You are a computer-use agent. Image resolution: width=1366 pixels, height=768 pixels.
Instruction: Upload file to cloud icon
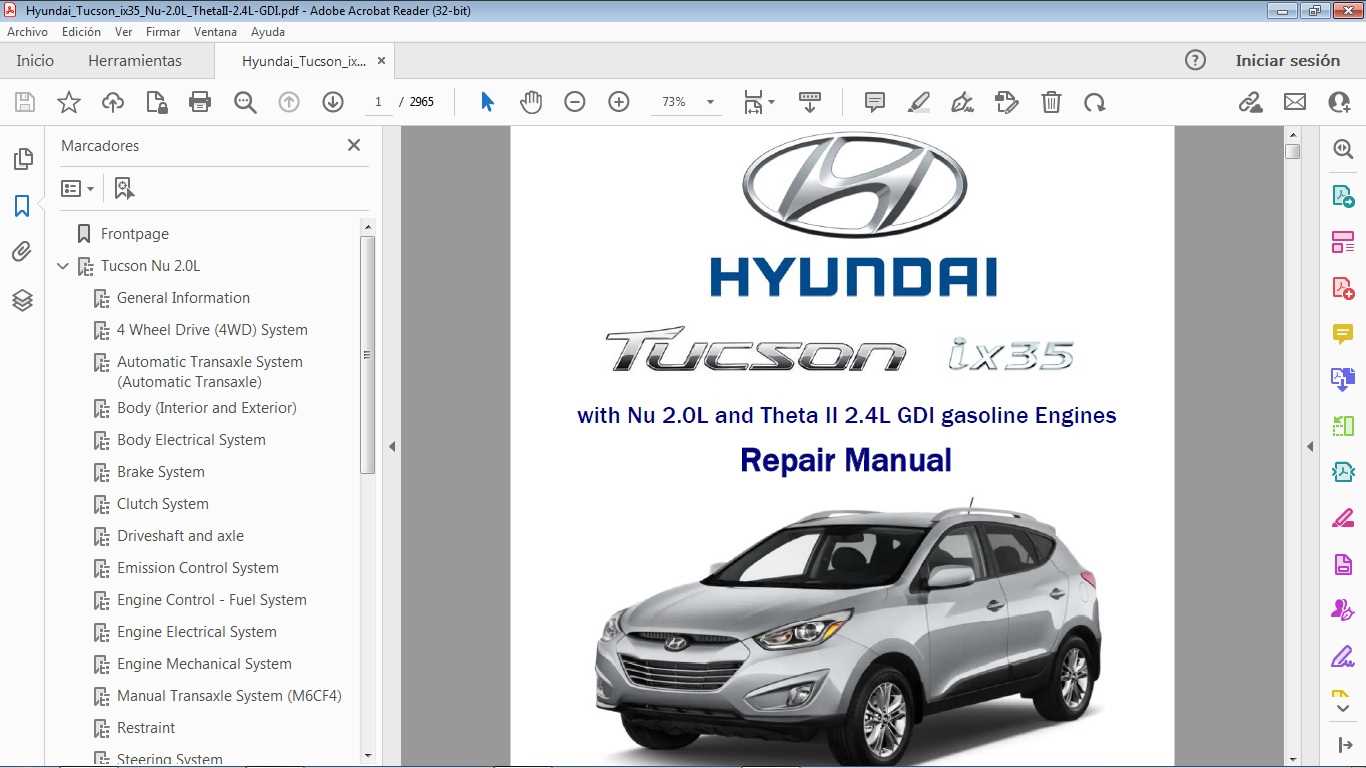113,102
